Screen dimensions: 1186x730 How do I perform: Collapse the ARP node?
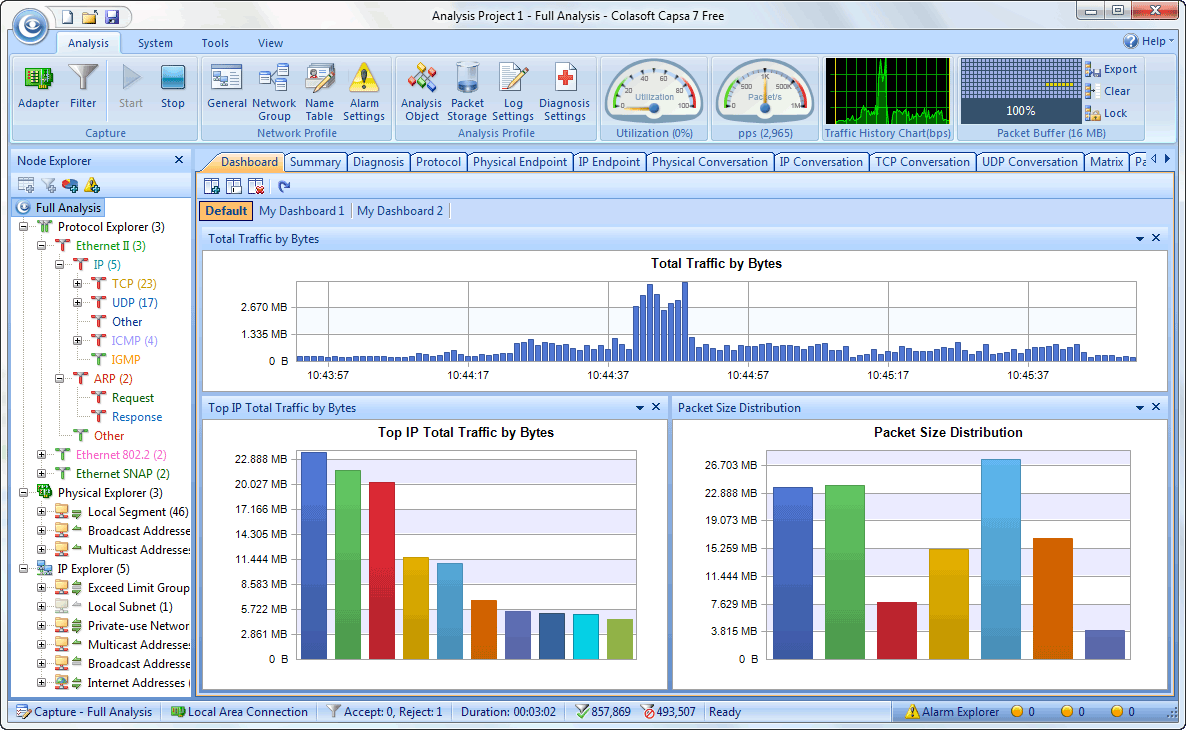tap(60, 378)
